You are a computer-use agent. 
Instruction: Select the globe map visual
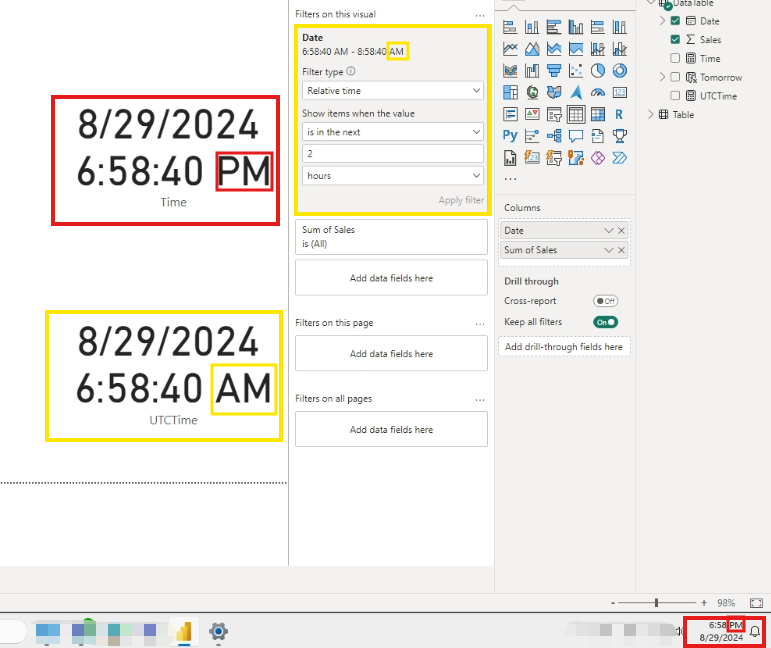coord(532,92)
